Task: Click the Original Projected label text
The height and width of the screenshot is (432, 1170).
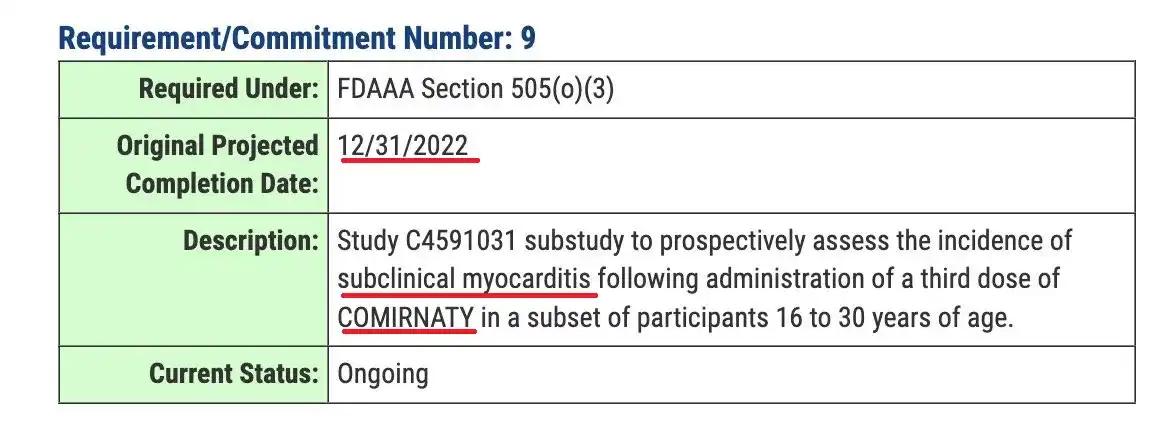Action: click(x=217, y=146)
